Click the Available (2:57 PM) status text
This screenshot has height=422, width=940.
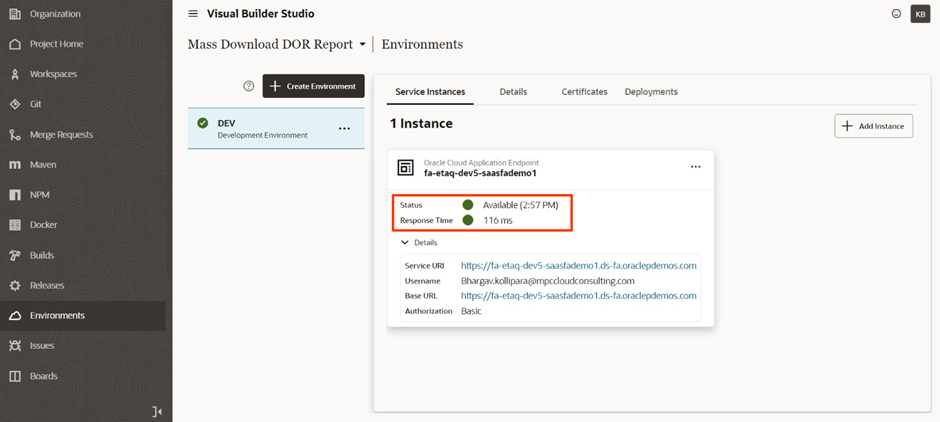[x=520, y=205]
